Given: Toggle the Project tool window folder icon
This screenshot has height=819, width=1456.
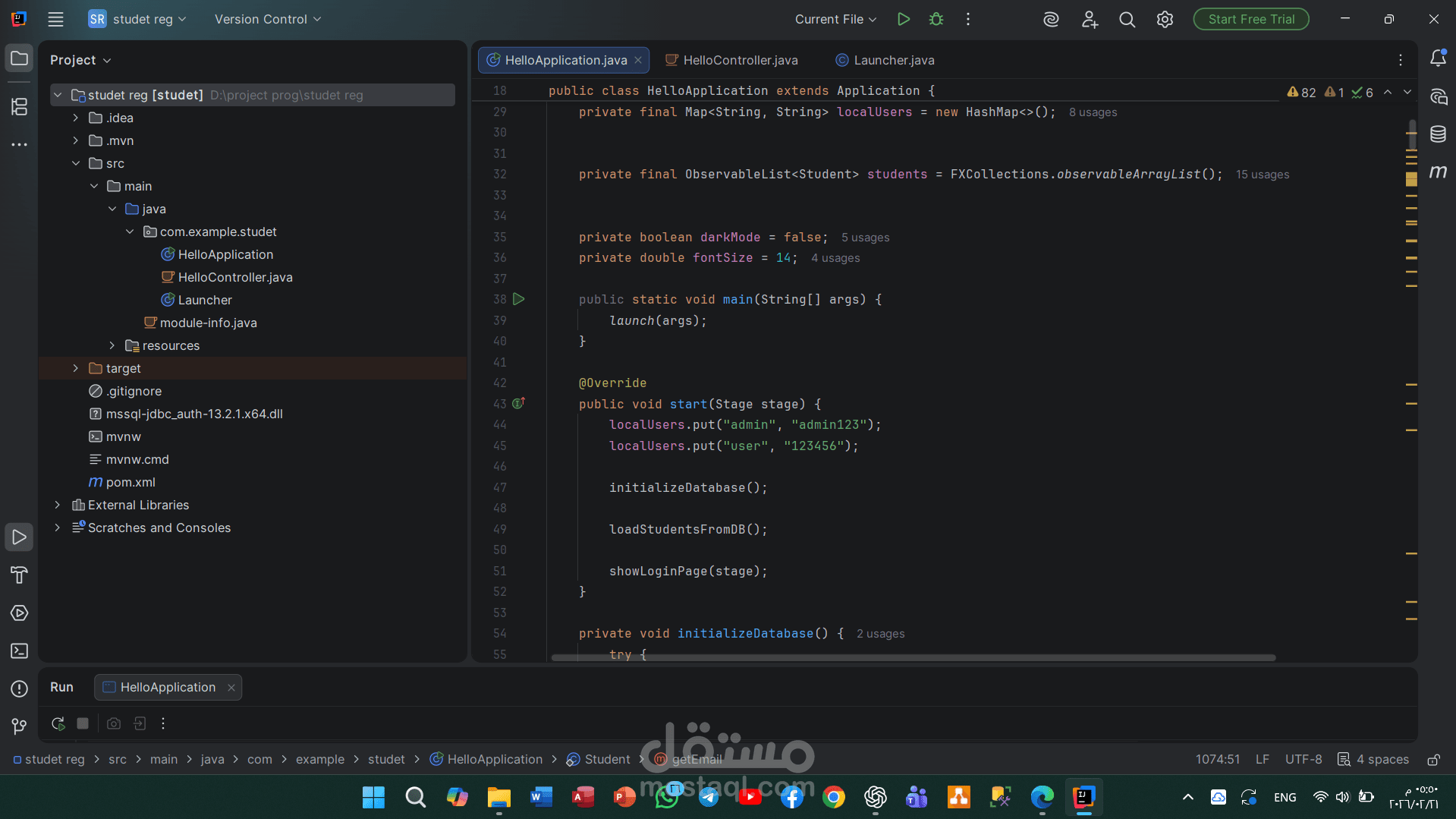Looking at the screenshot, I should [19, 58].
